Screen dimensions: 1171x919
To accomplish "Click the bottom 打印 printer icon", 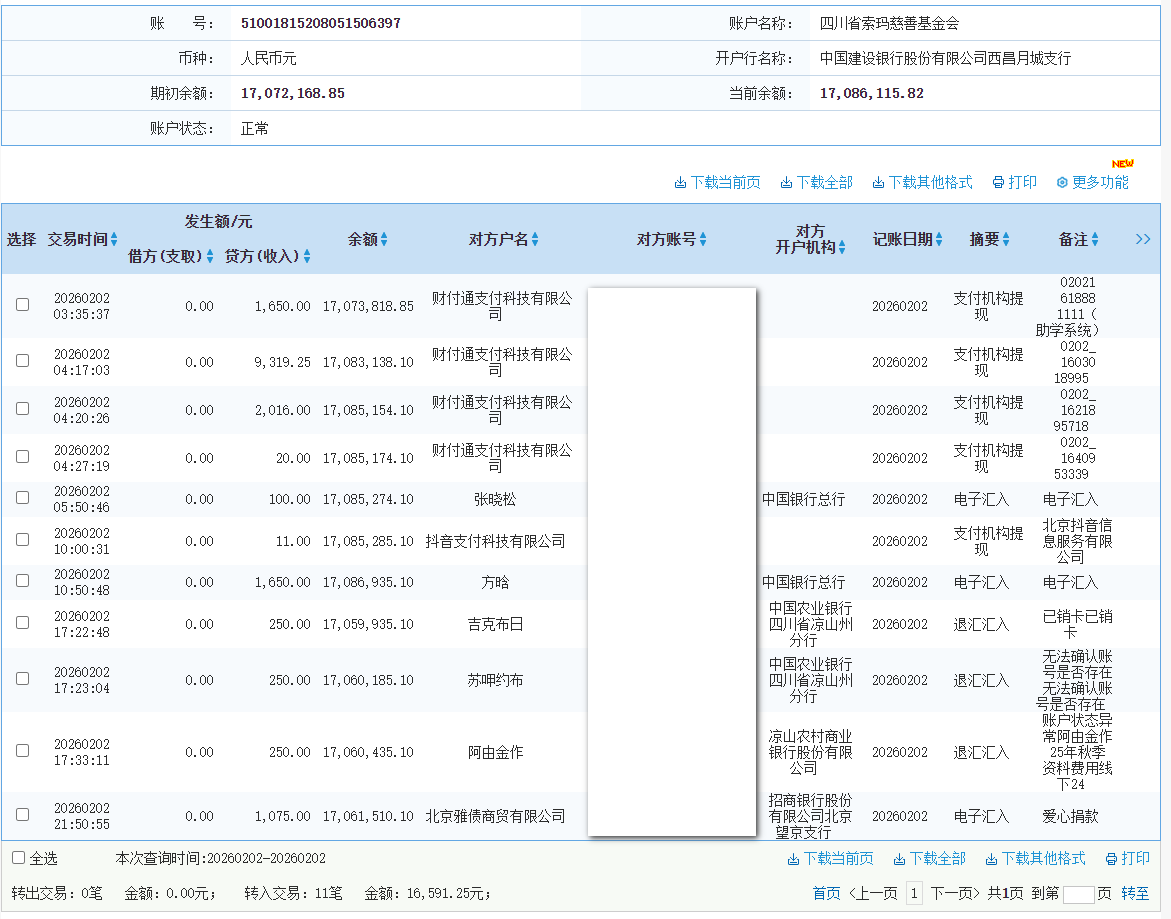I will click(x=1111, y=860).
